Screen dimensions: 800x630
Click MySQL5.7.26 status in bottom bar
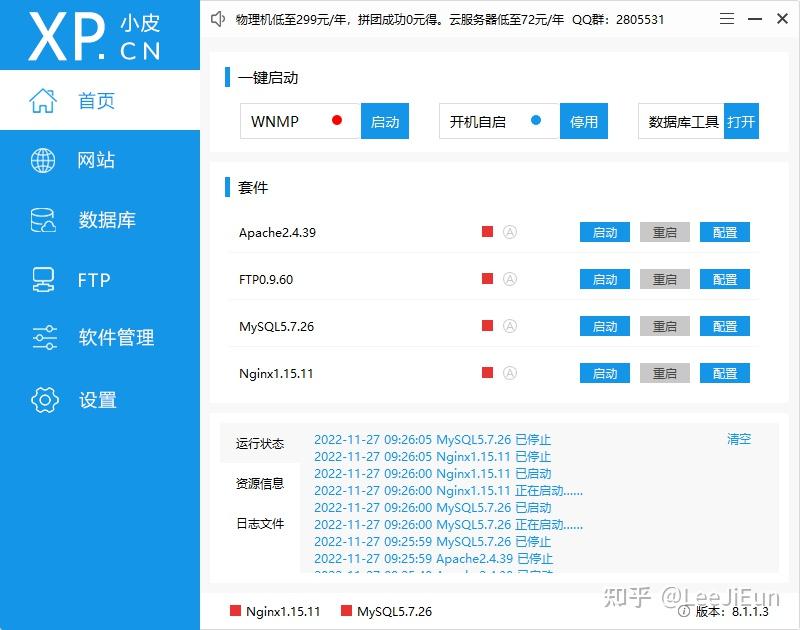click(386, 611)
